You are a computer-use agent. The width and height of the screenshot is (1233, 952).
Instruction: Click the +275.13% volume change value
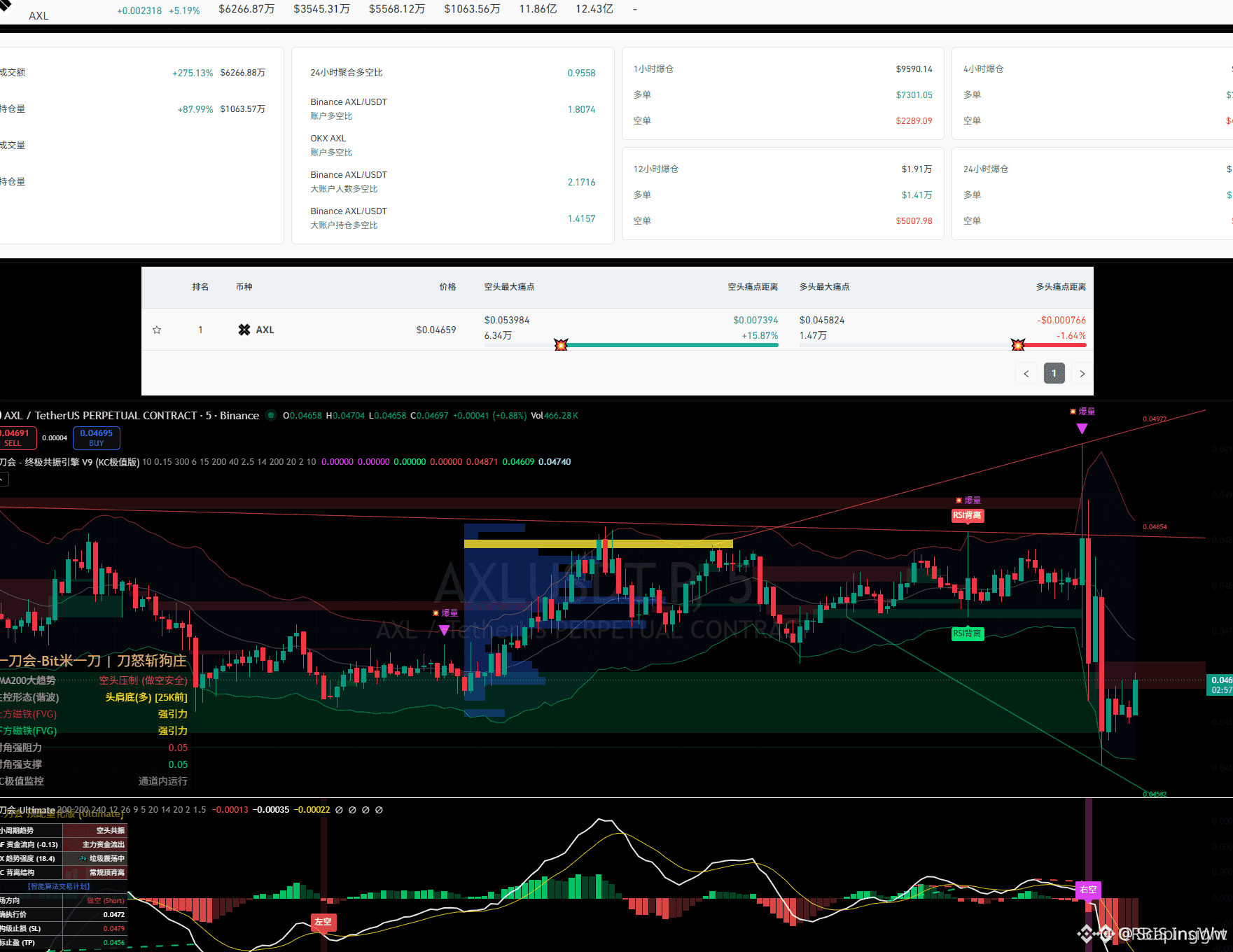click(x=193, y=73)
